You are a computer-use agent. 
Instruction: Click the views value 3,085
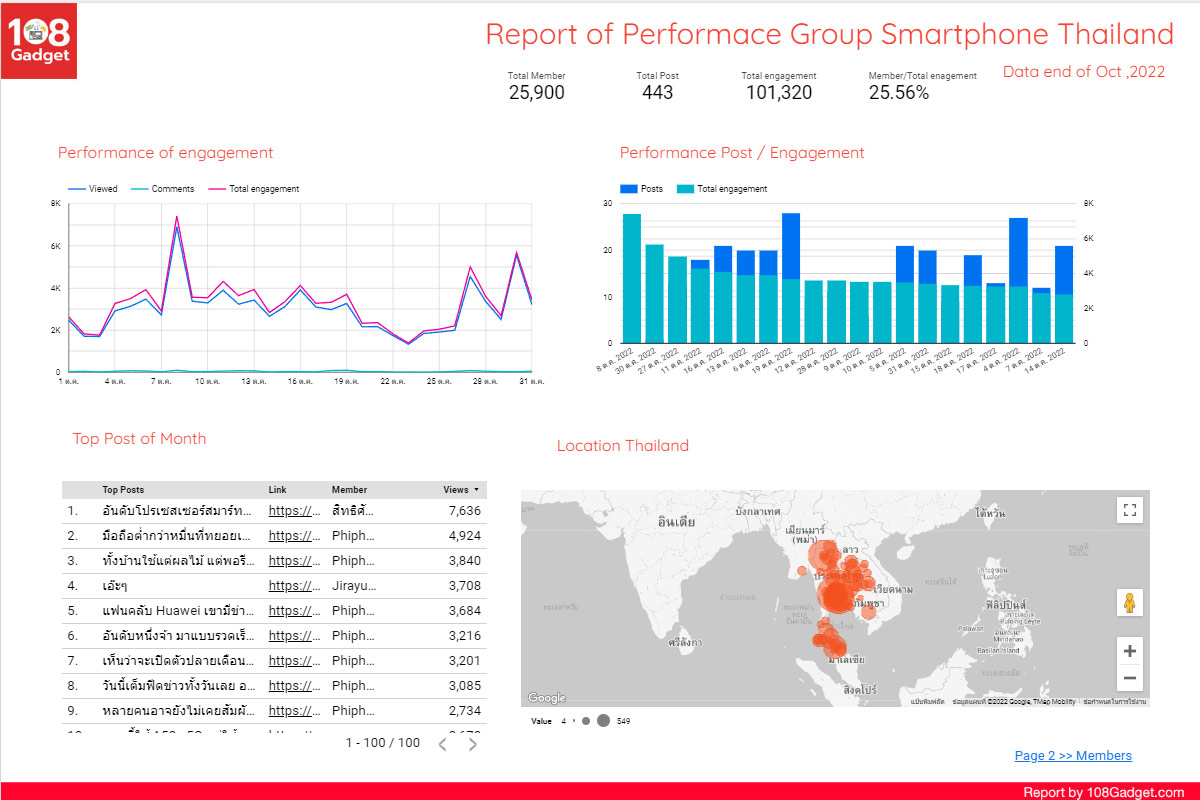click(x=465, y=685)
